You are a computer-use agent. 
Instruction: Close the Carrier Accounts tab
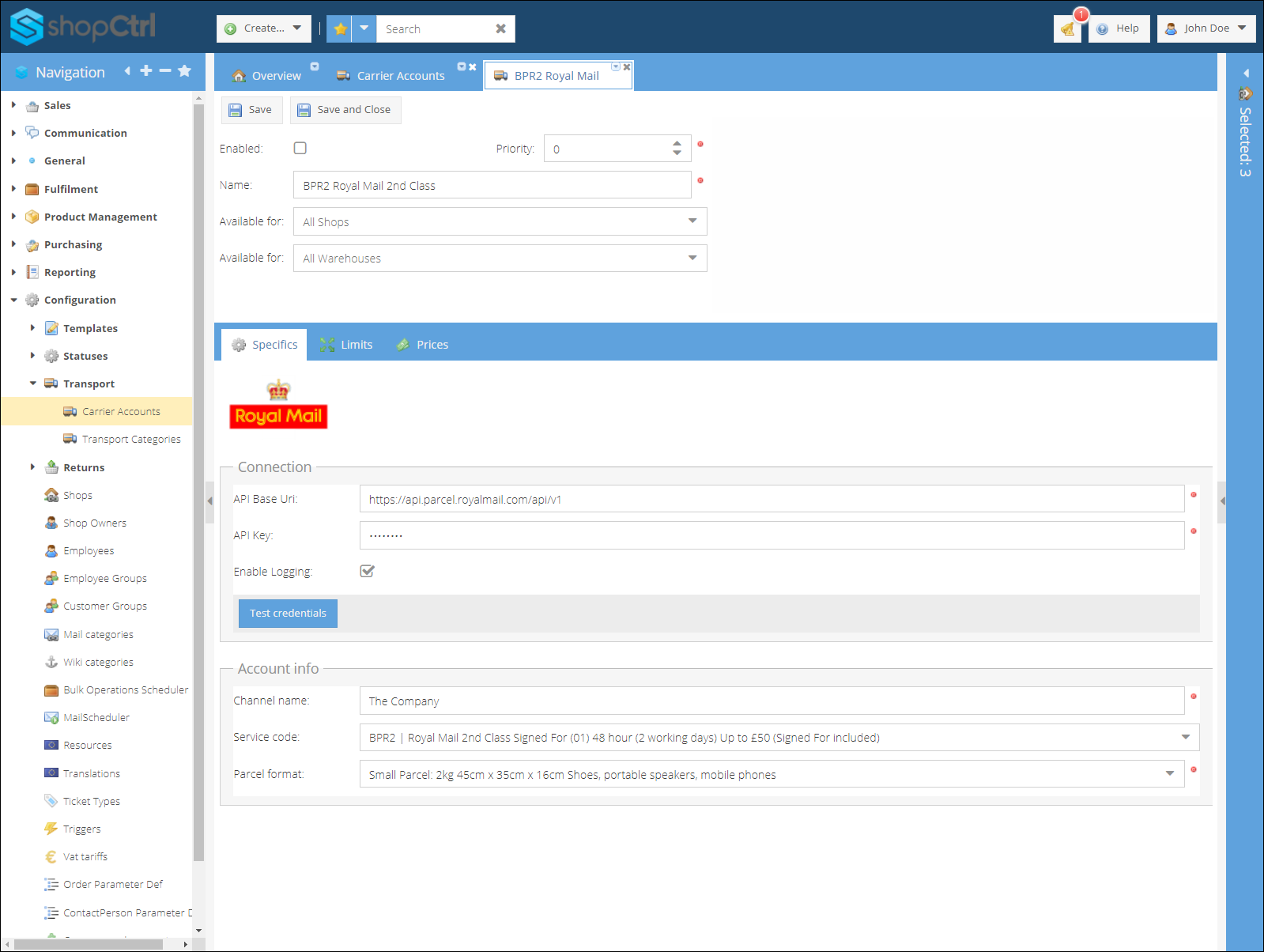point(473,67)
